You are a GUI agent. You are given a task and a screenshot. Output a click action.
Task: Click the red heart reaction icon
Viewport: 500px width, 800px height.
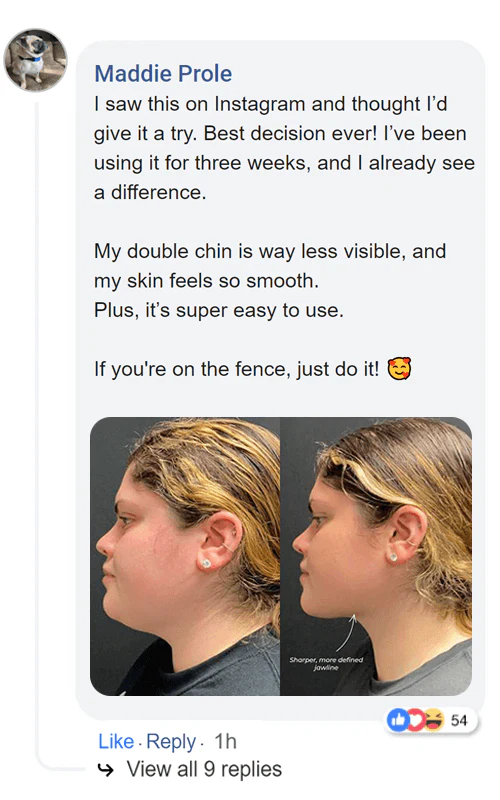[x=414, y=720]
